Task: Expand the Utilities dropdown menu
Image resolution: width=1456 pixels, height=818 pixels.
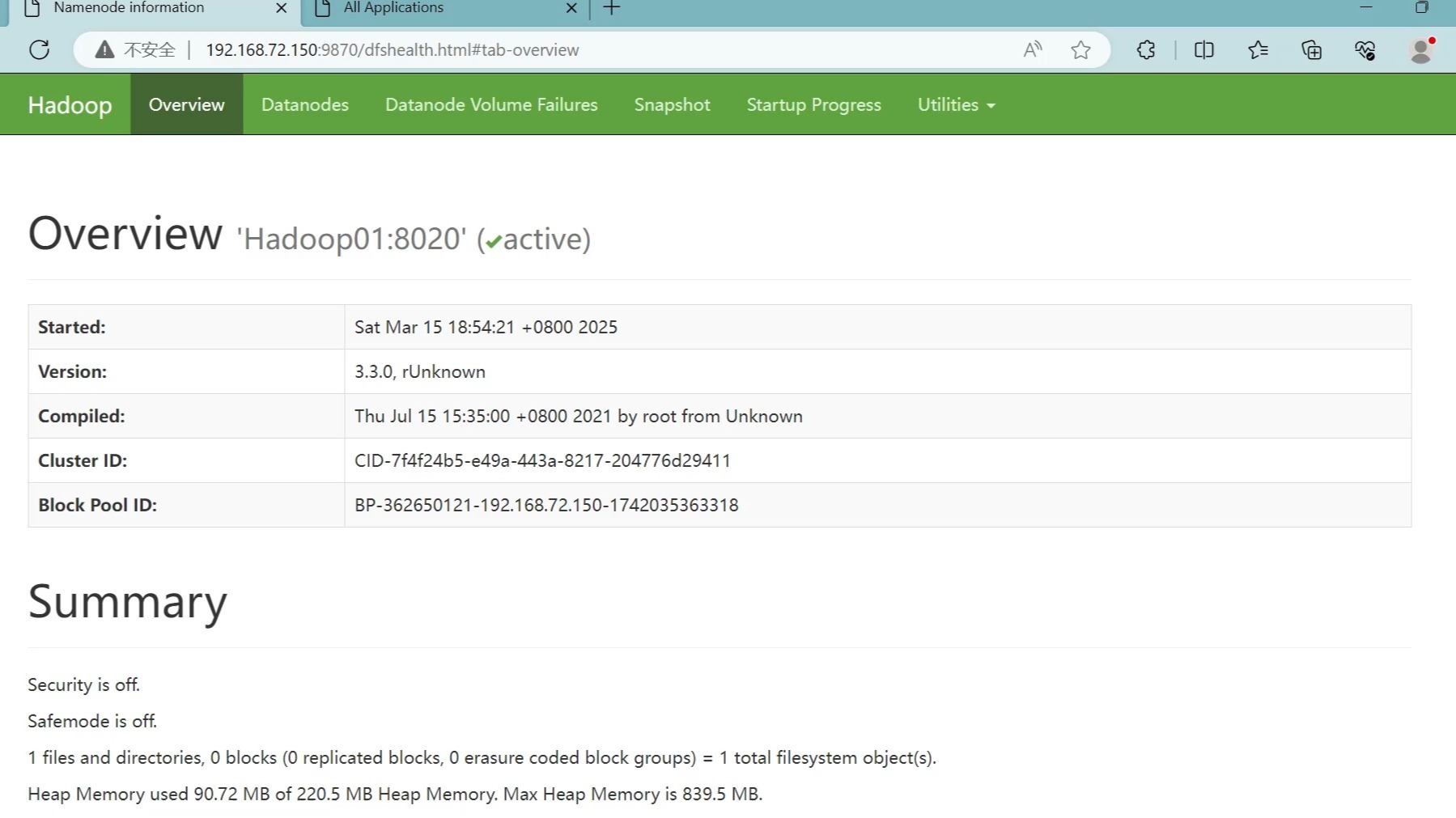Action: coord(956,104)
